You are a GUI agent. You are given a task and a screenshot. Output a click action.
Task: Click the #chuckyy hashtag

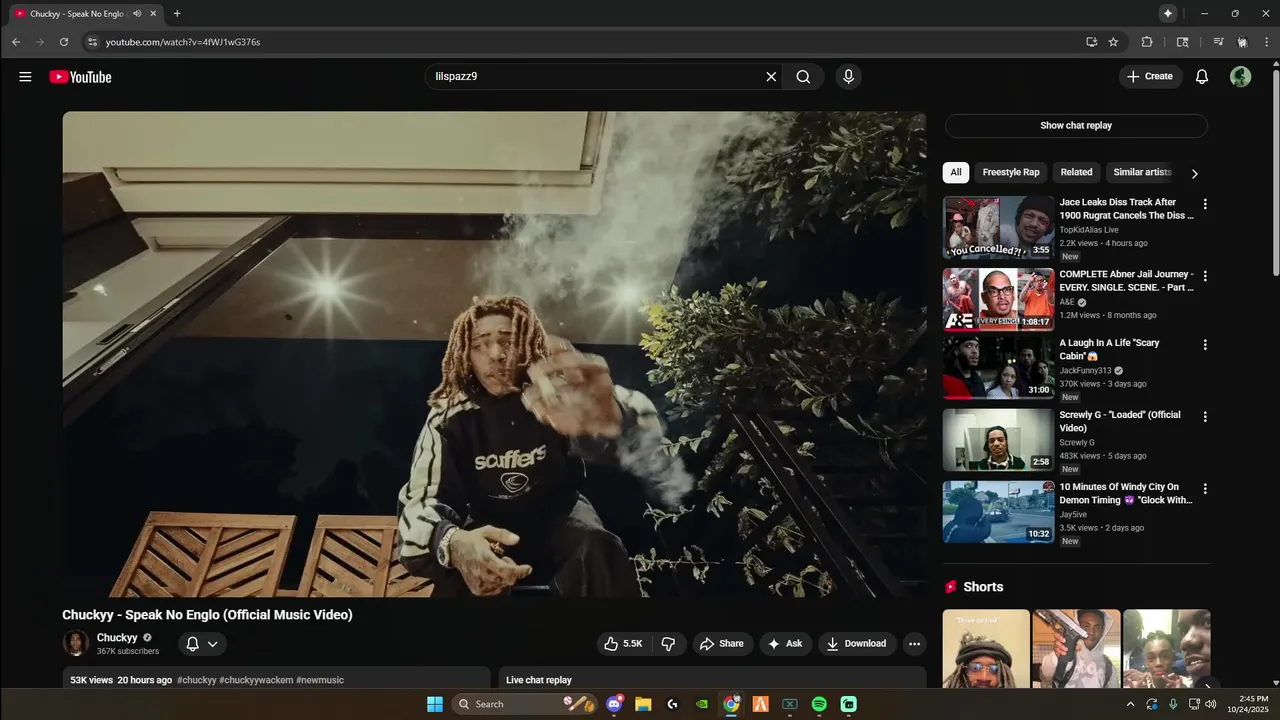coord(197,680)
